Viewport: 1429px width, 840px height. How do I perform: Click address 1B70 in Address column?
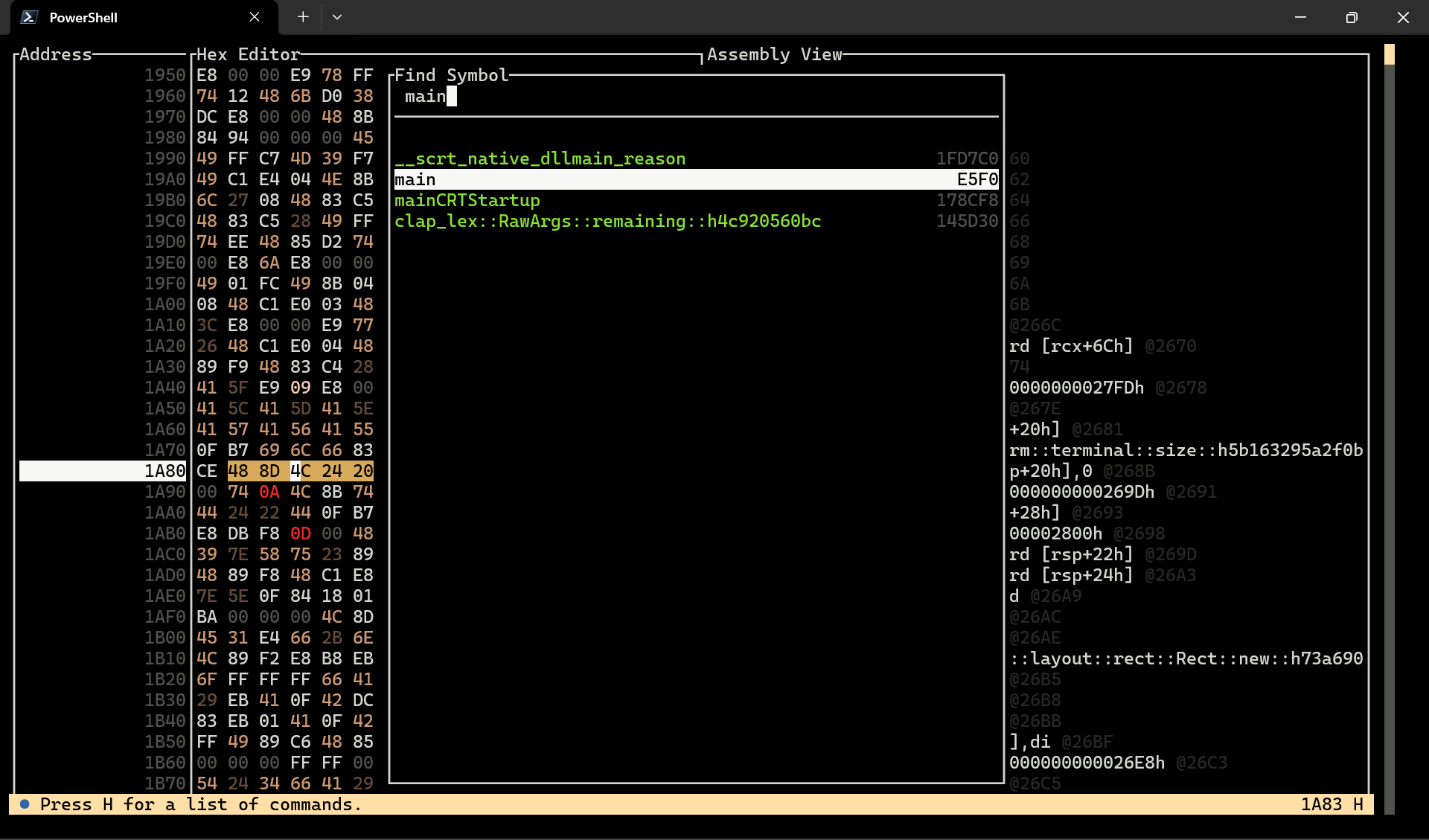(165, 783)
